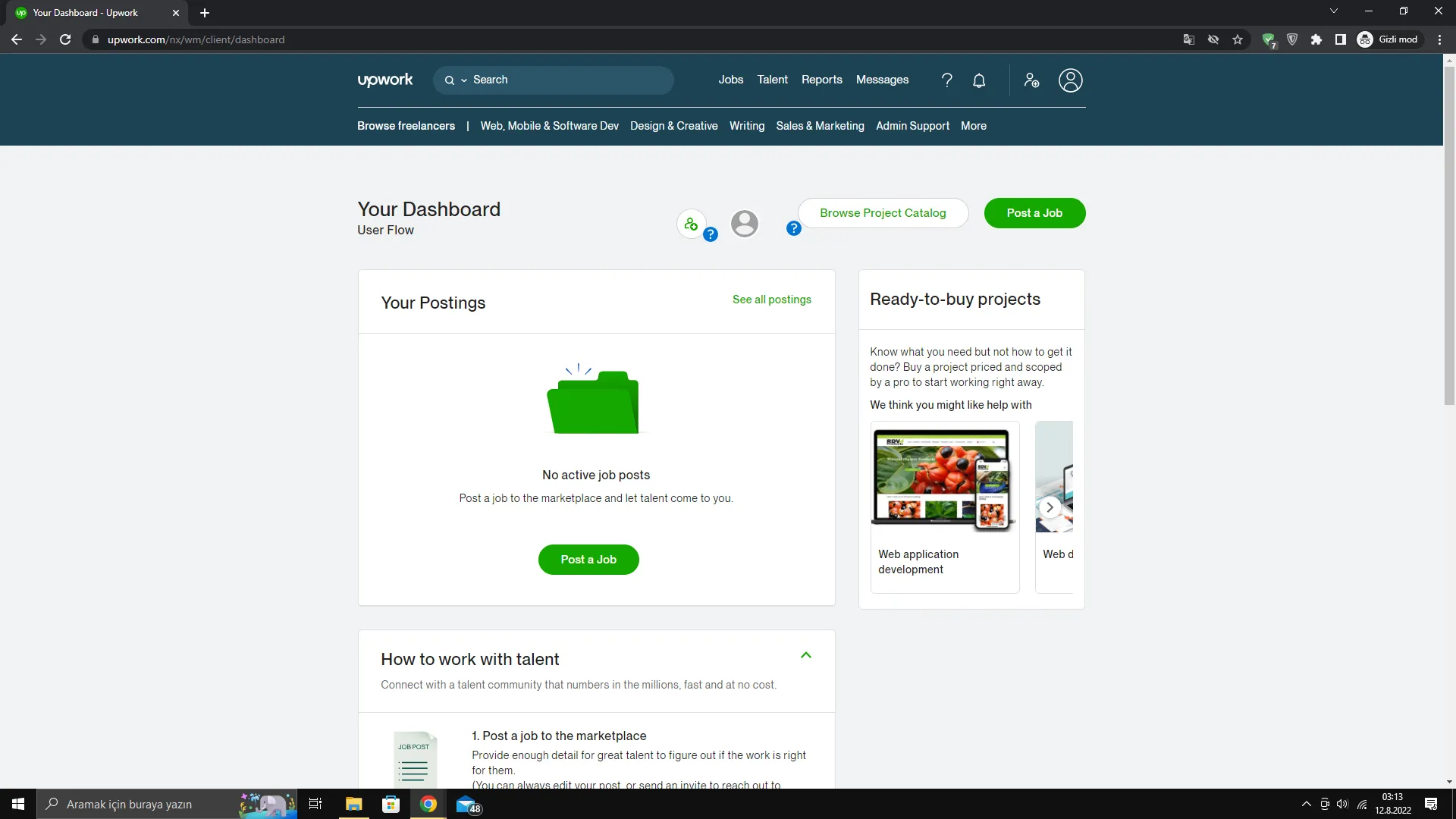The image size is (1456, 819).
Task: Click the gray profile avatar on dashboard
Action: (744, 224)
